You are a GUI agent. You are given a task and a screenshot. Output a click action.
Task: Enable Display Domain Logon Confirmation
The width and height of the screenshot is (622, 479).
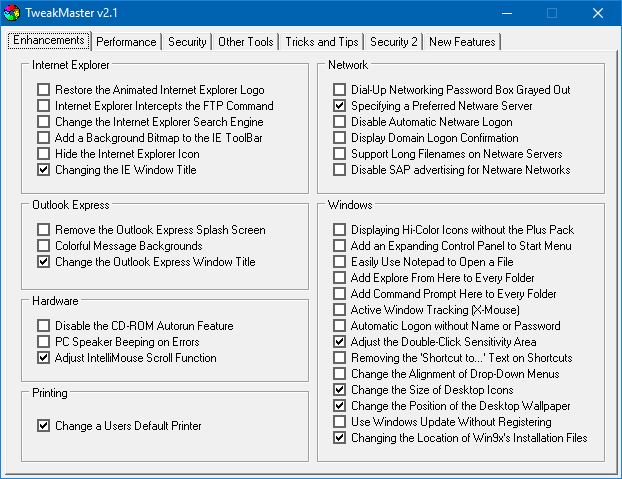[340, 138]
